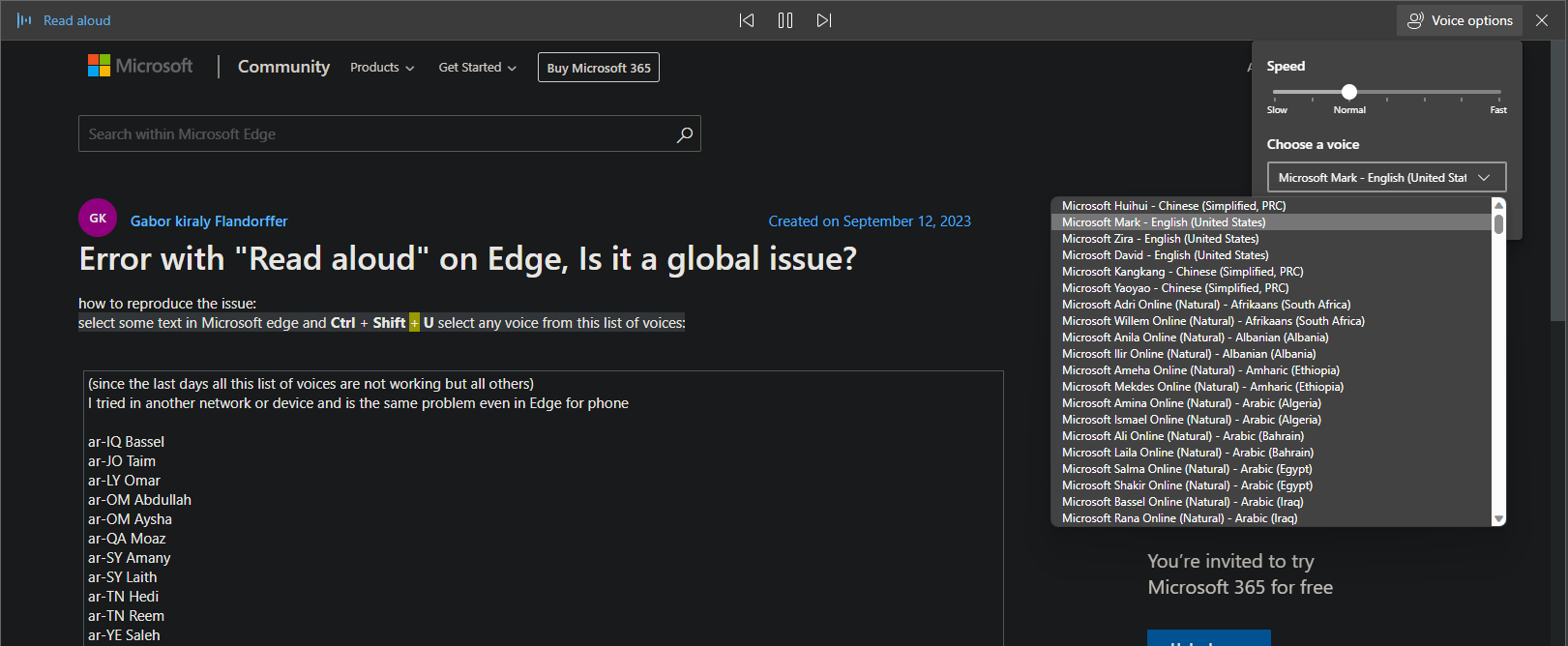The height and width of the screenshot is (646, 1568).
Task: Open Gabor kiraly Flandorffer's profile link
Action: (209, 221)
